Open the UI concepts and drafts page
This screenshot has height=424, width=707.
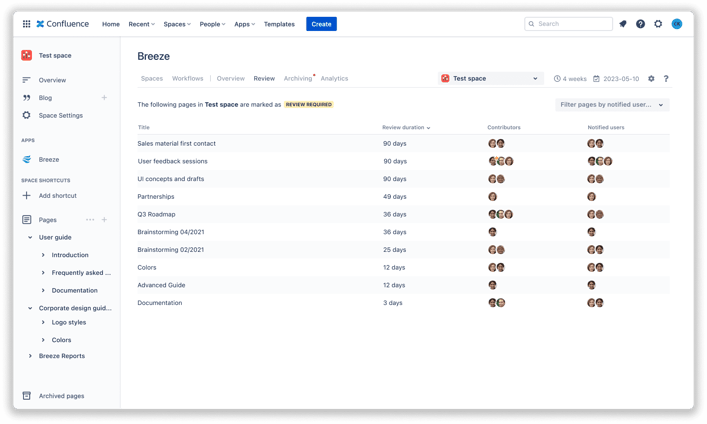[x=170, y=179]
